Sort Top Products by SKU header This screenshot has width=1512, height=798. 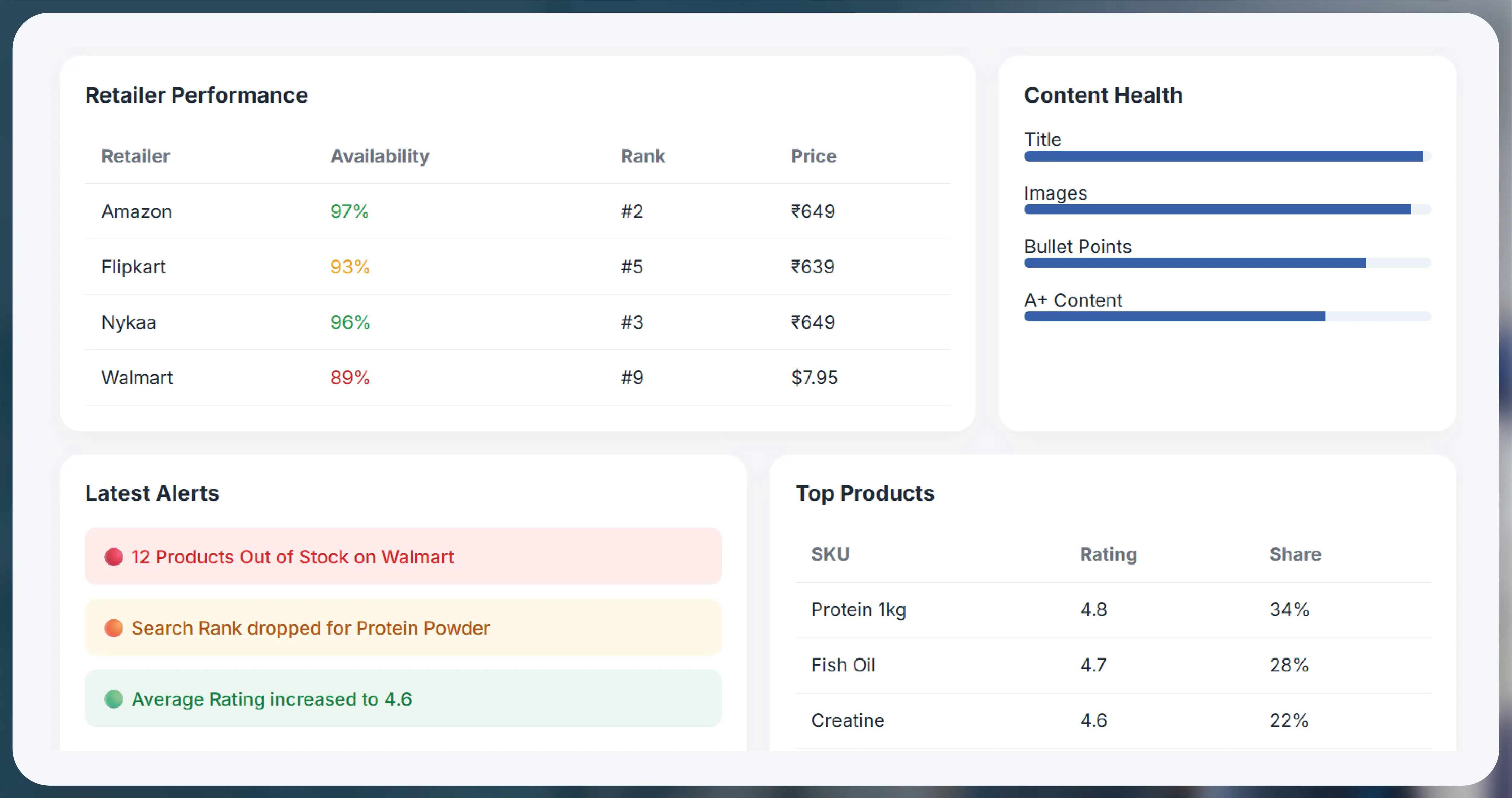tap(830, 554)
